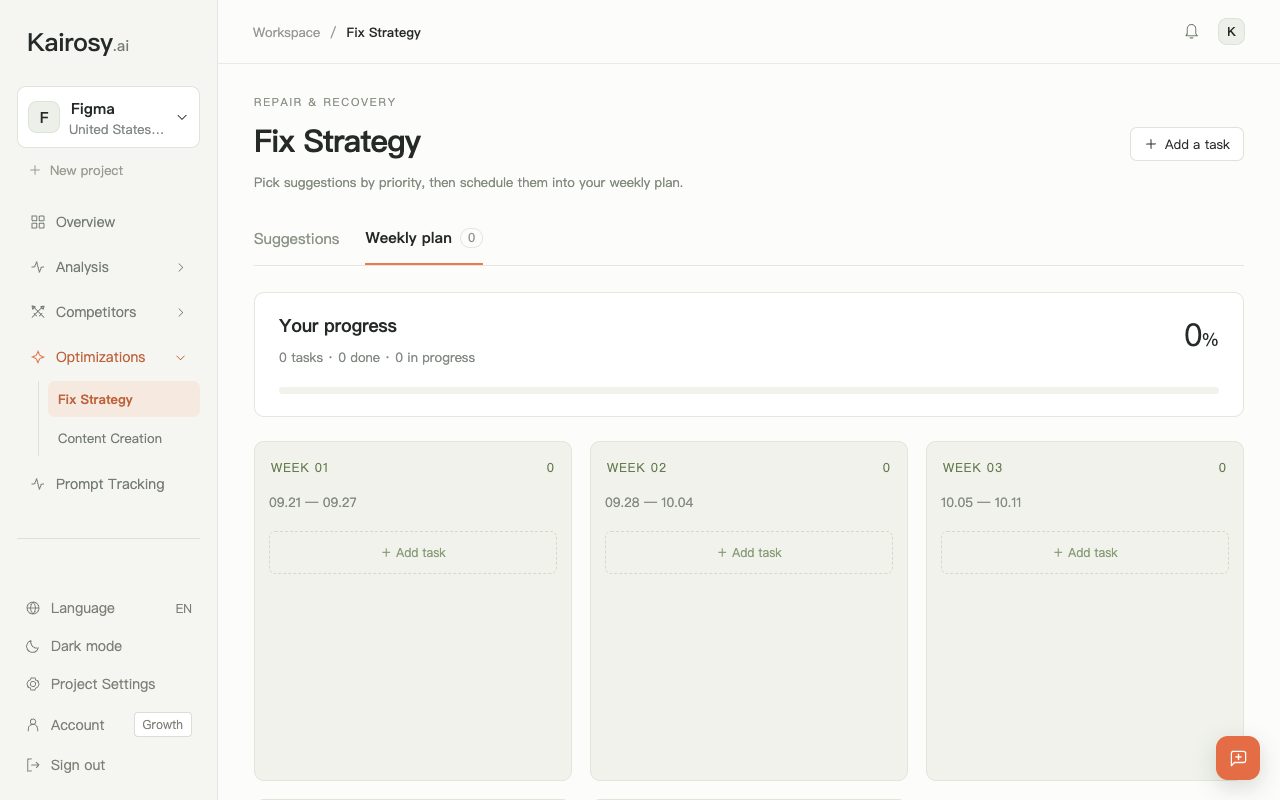Click the WEEK 01 heading

point(299,467)
